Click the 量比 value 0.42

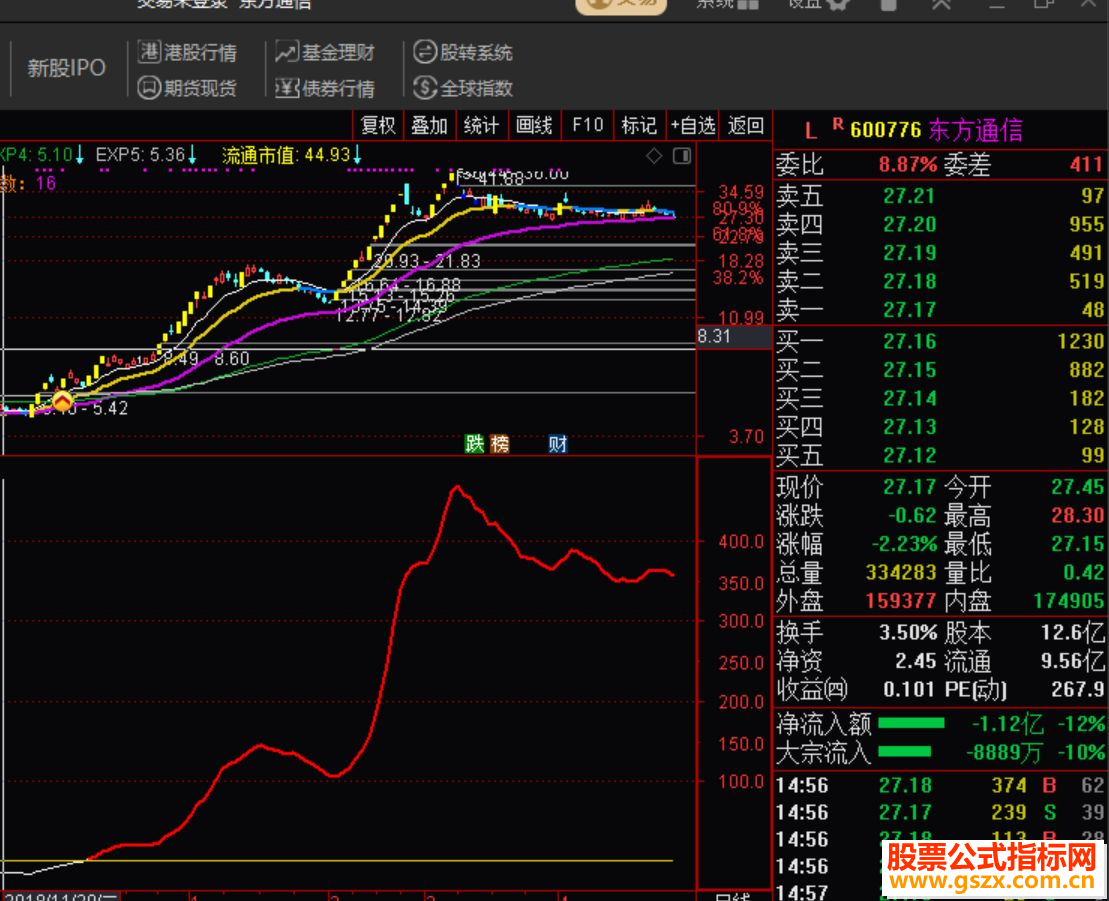point(1084,572)
